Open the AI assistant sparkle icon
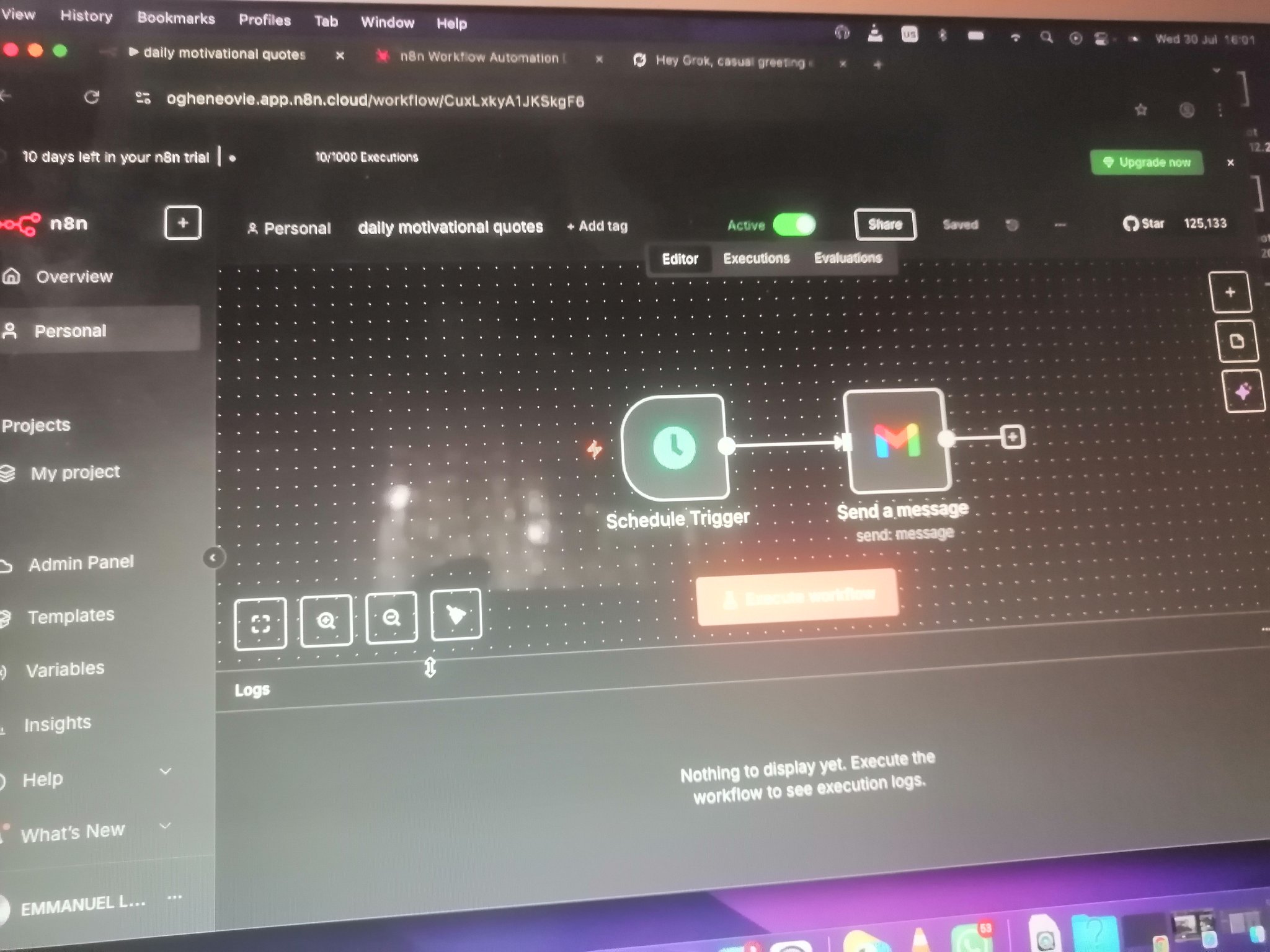Viewport: 1270px width, 952px height. coord(1243,391)
